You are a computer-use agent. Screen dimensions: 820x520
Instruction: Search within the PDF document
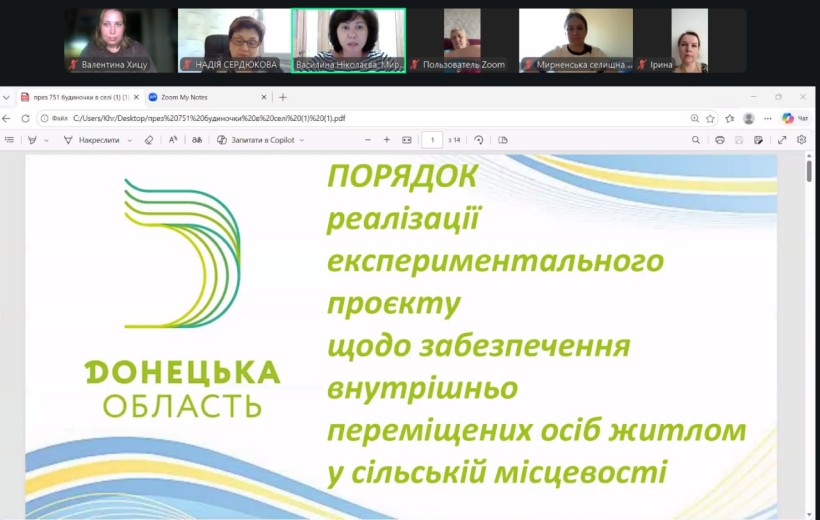click(x=696, y=140)
